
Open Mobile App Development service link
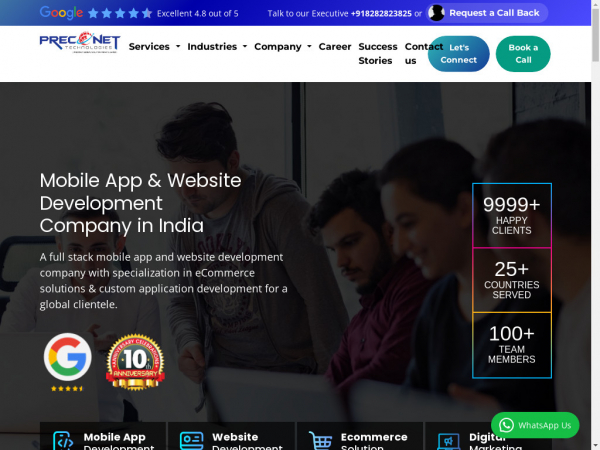click(103, 436)
